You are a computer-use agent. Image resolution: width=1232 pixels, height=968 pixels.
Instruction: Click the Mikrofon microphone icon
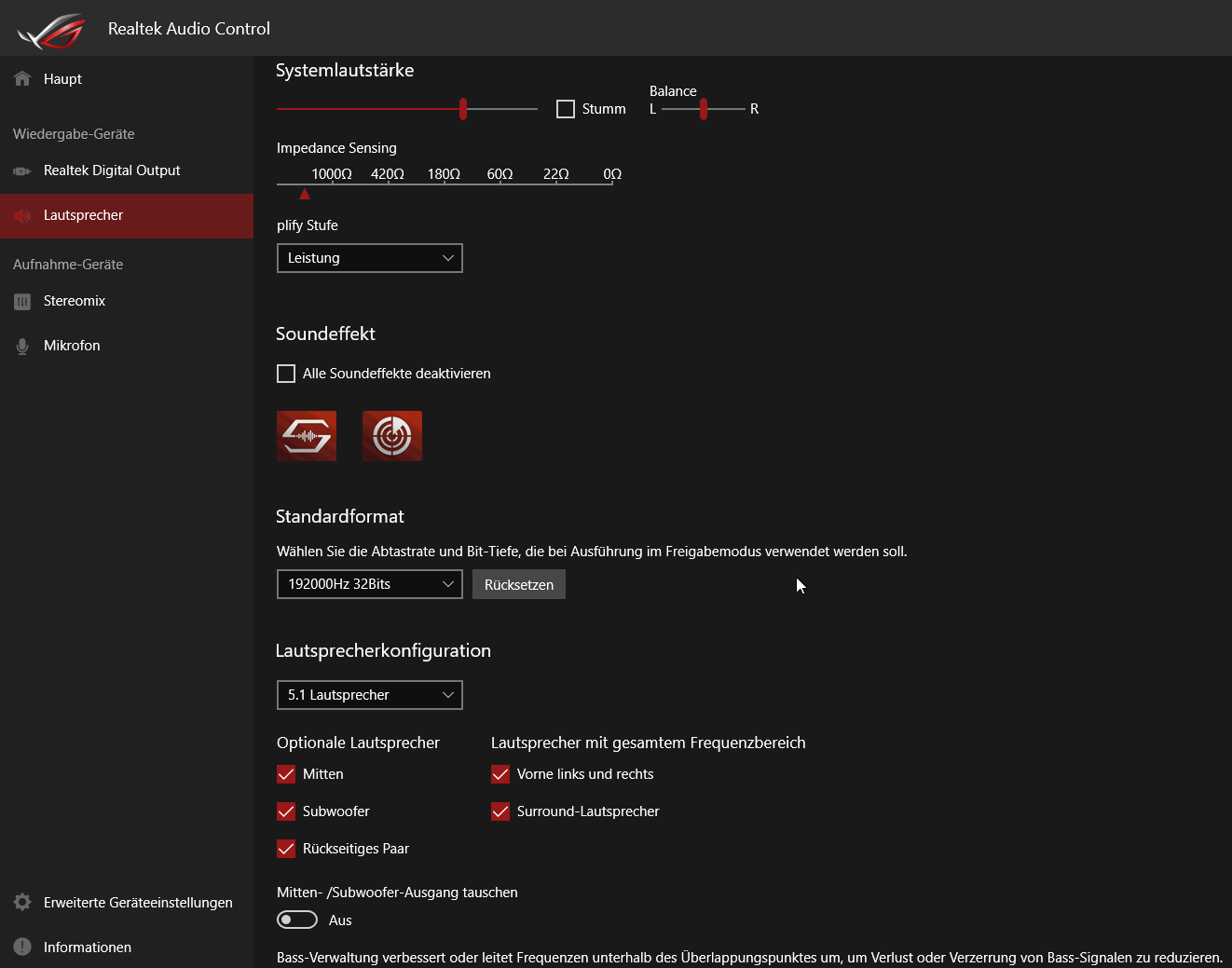point(22,346)
